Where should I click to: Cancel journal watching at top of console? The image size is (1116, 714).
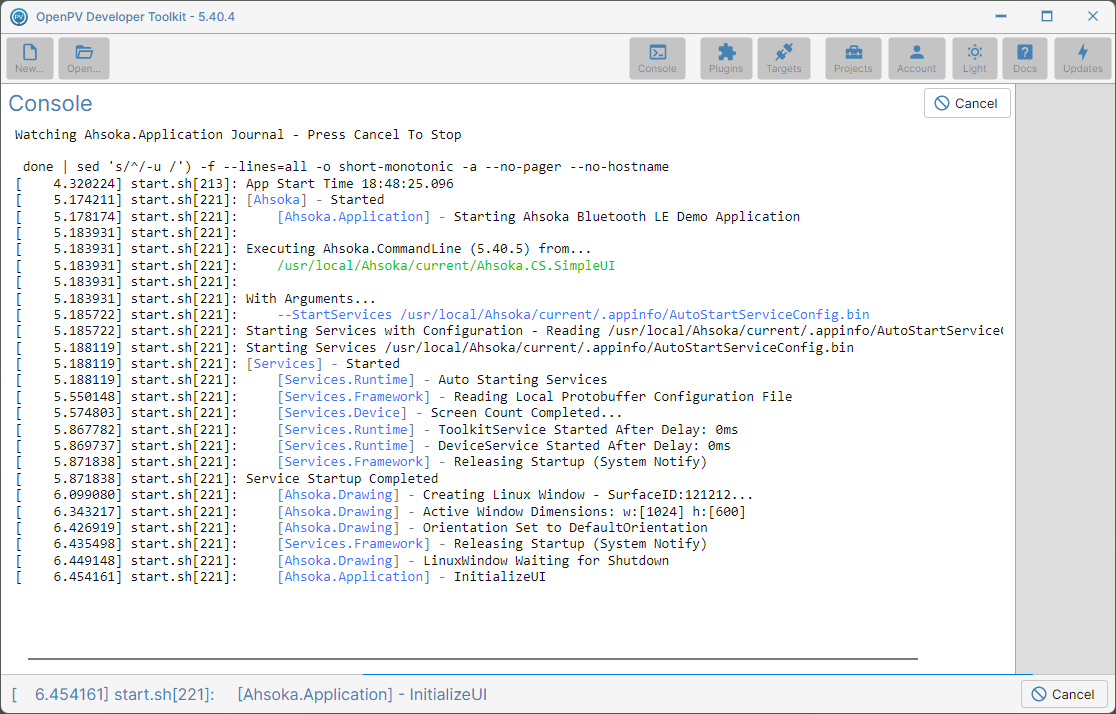coord(967,103)
